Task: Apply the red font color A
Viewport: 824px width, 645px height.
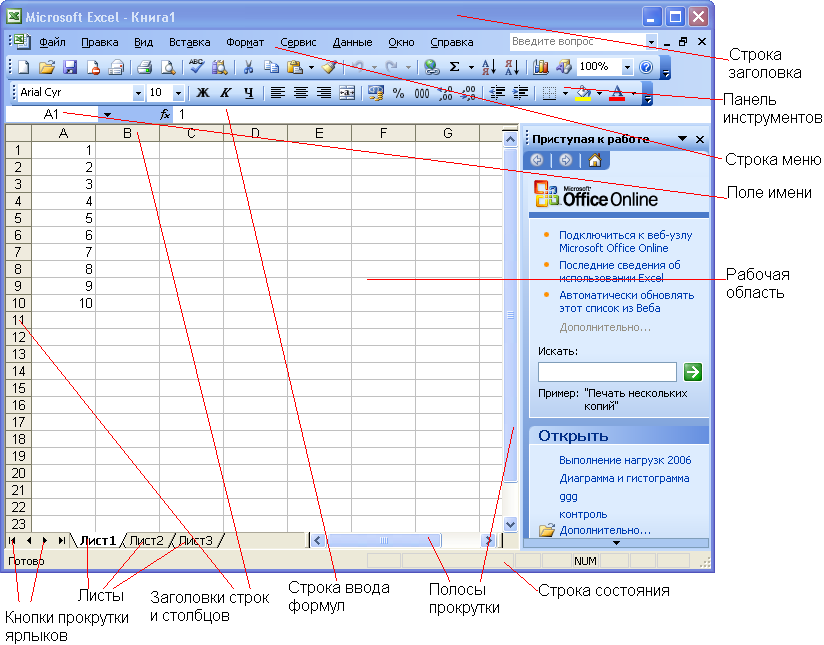Action: (618, 94)
